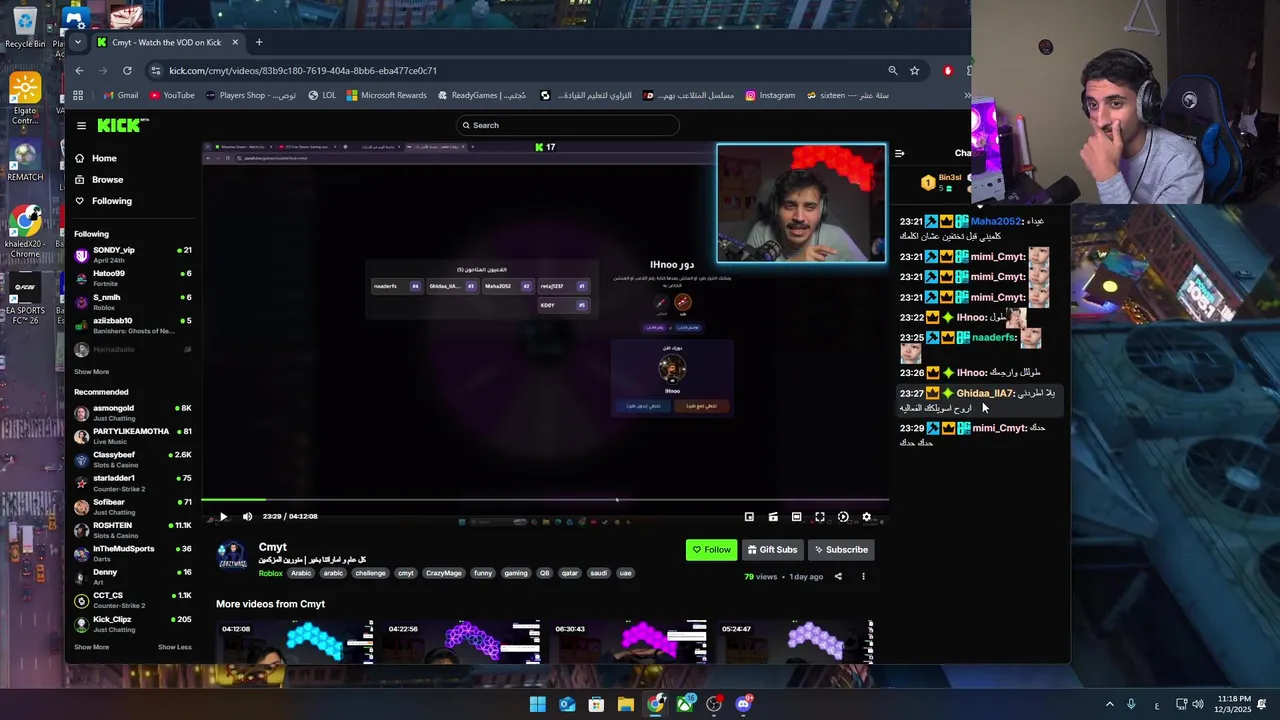Screen dimensions: 1280x720
Task: Collapse recommended list with Show Less
Action: pyautogui.click(x=175, y=647)
